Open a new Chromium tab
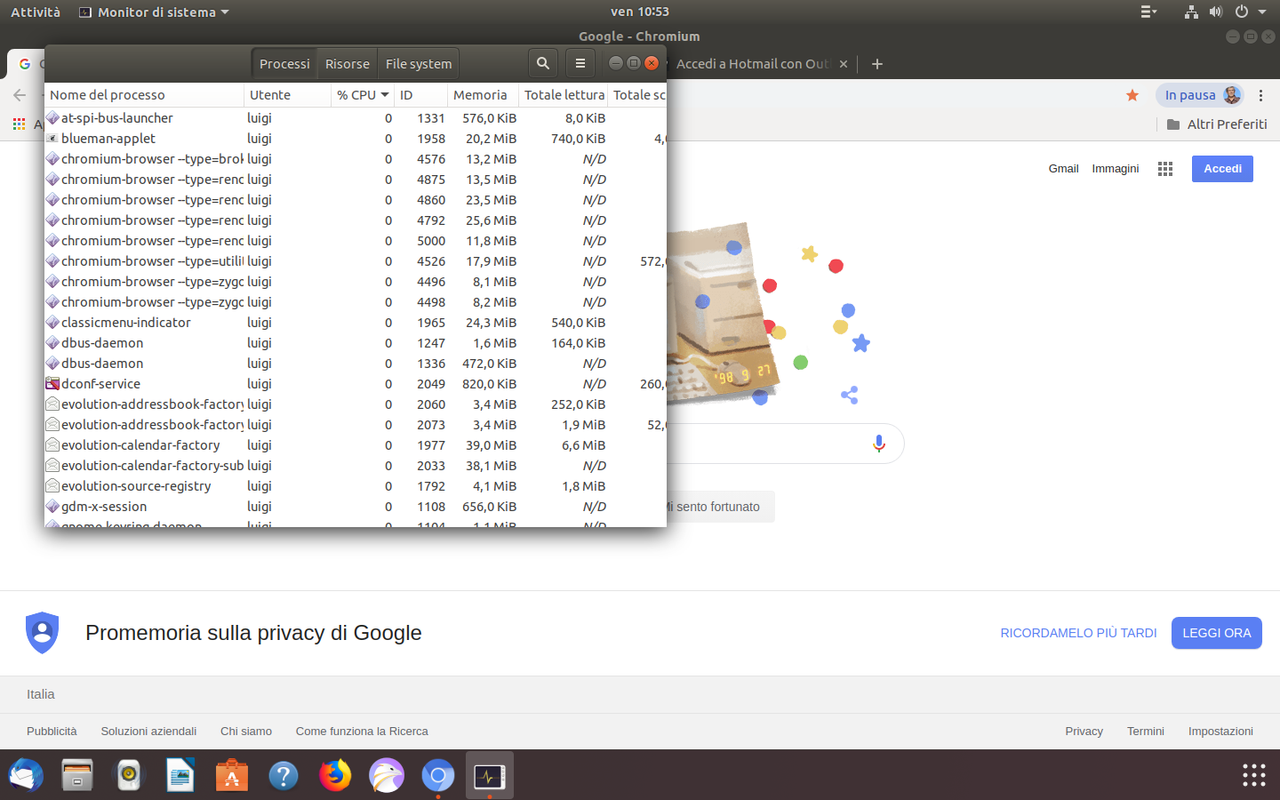 pos(877,63)
